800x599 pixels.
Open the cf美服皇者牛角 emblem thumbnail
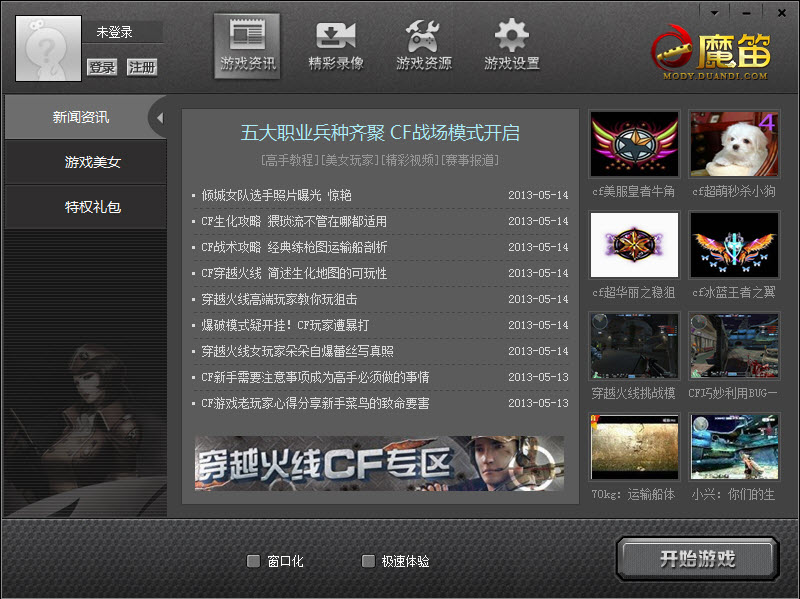point(634,144)
